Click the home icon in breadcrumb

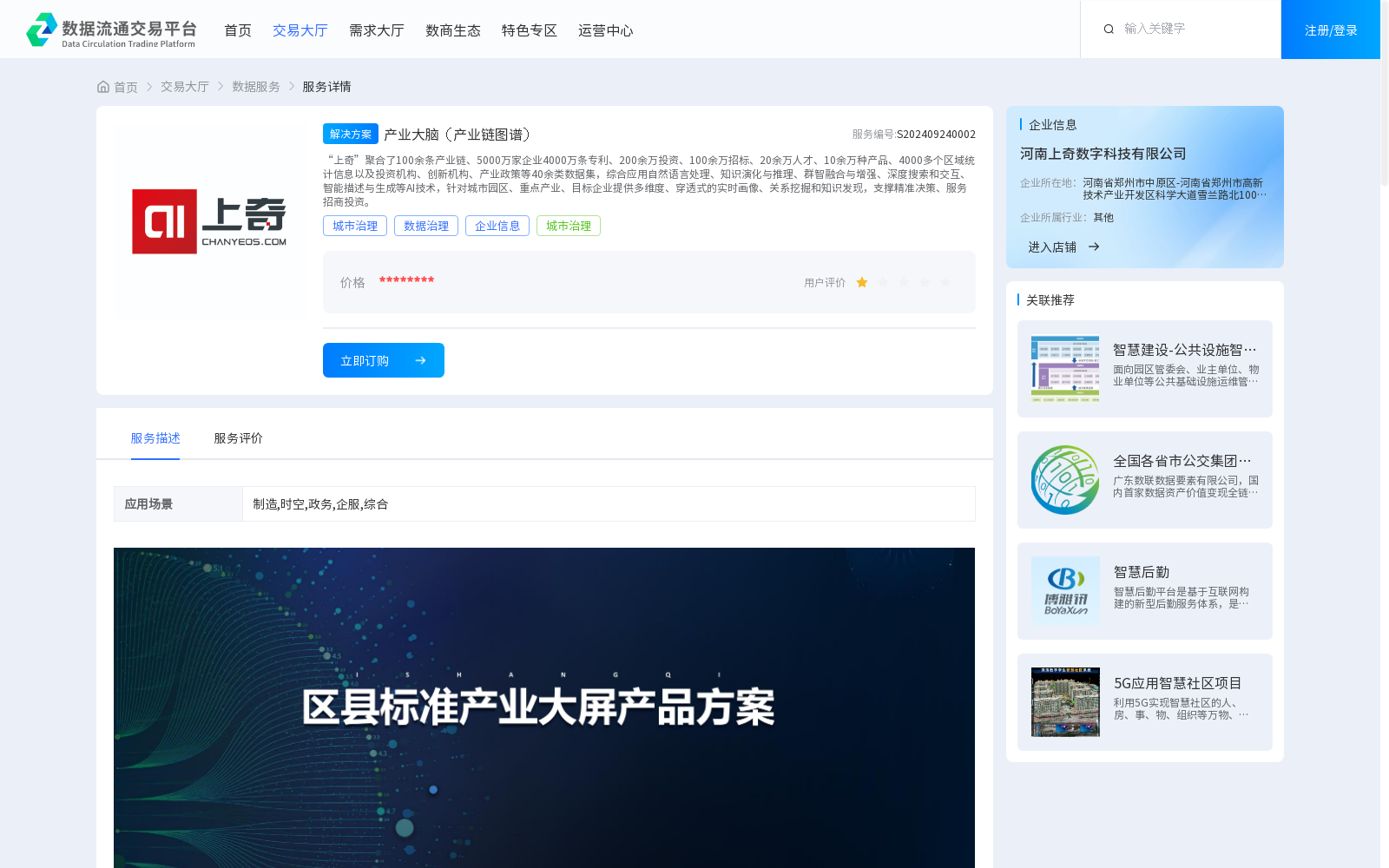(x=103, y=87)
